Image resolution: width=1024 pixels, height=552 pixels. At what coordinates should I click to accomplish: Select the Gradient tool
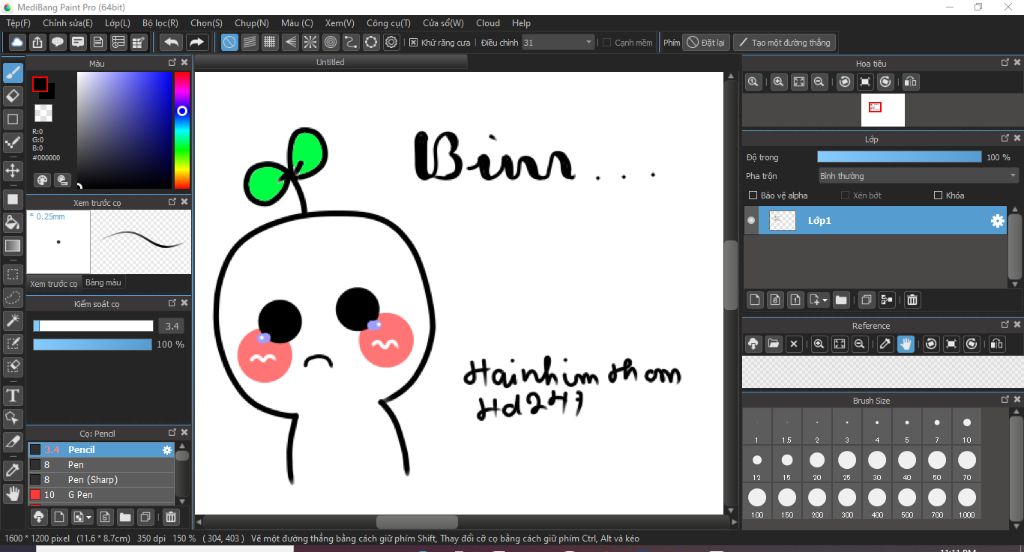(x=12, y=246)
